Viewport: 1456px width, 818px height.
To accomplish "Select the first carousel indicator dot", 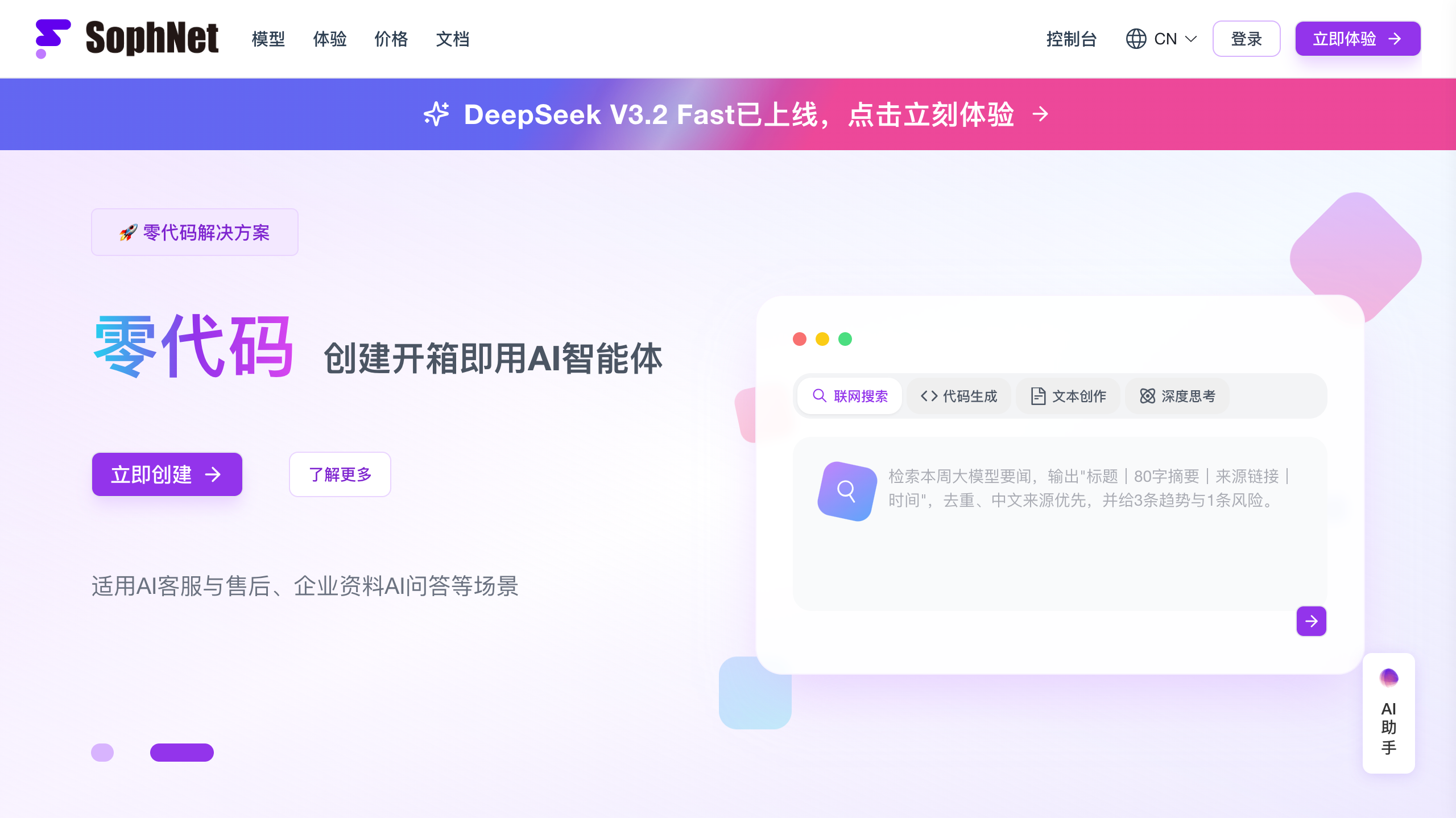I will [102, 752].
